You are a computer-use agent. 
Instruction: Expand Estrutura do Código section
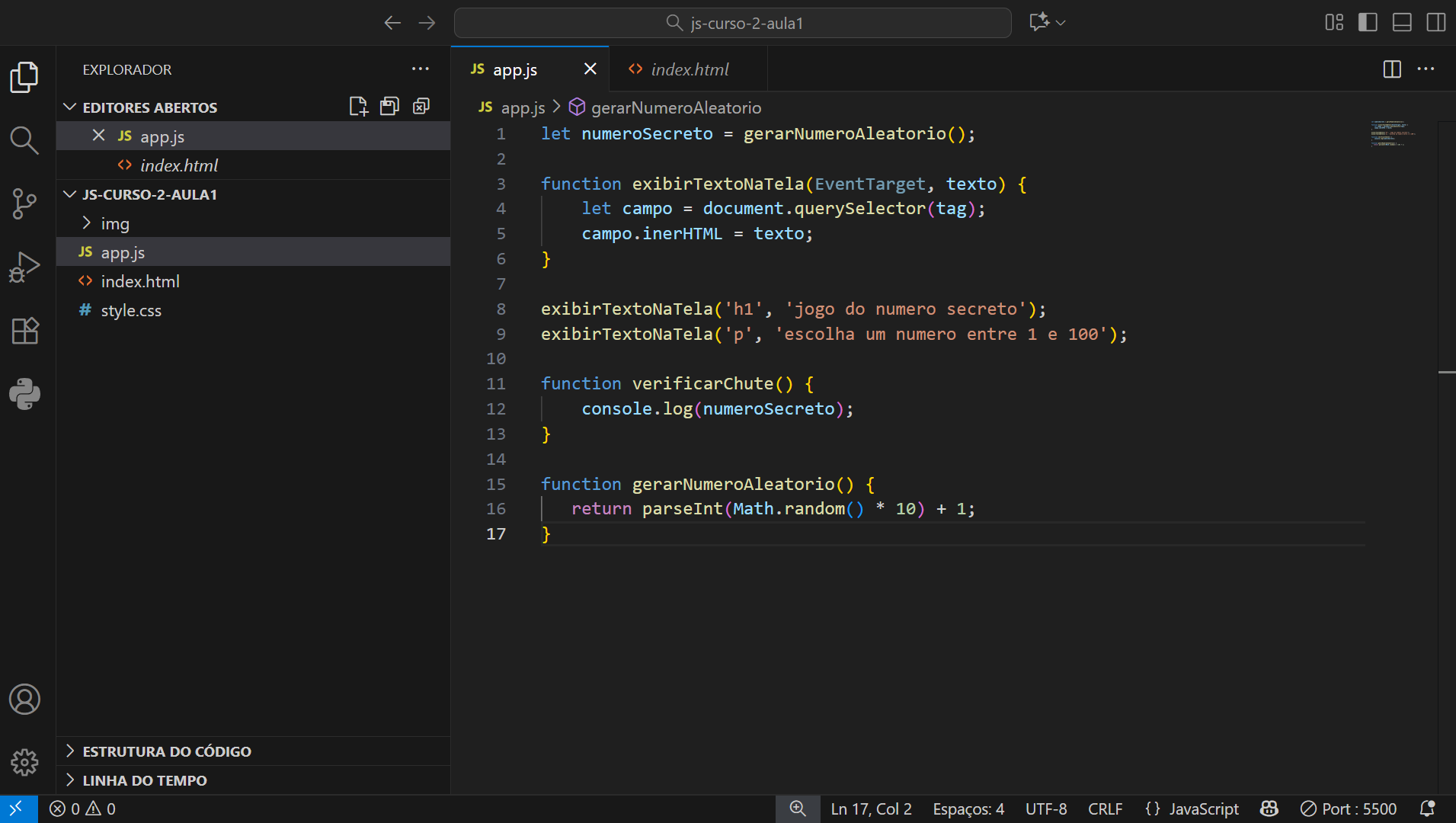166,751
